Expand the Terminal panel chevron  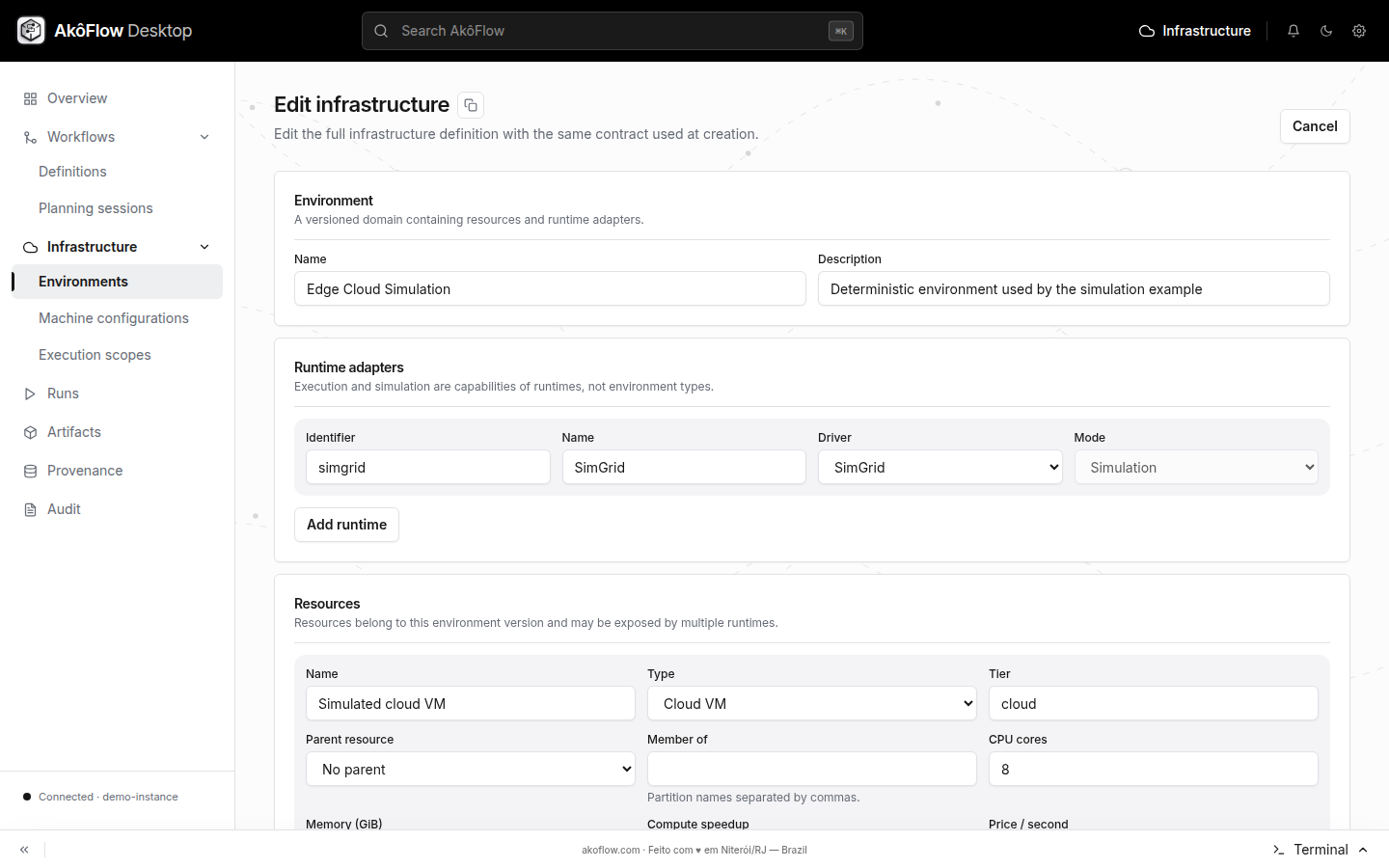(1363, 850)
